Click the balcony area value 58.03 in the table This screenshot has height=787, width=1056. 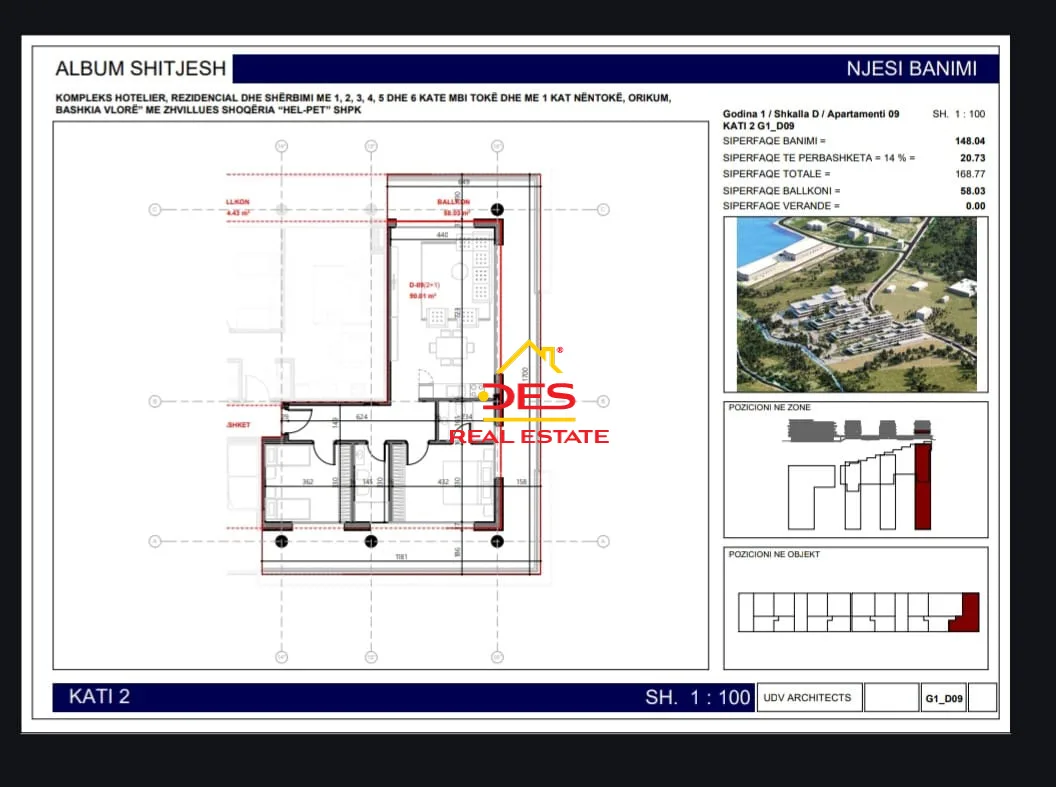coord(972,191)
